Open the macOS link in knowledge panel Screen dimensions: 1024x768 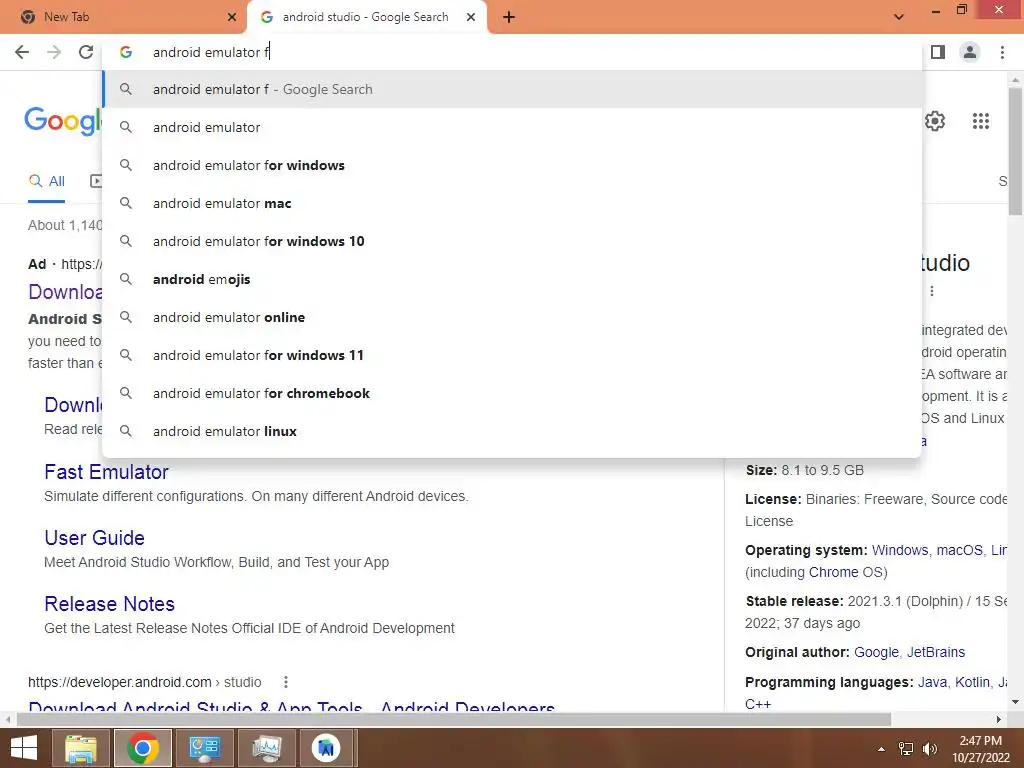(x=959, y=550)
